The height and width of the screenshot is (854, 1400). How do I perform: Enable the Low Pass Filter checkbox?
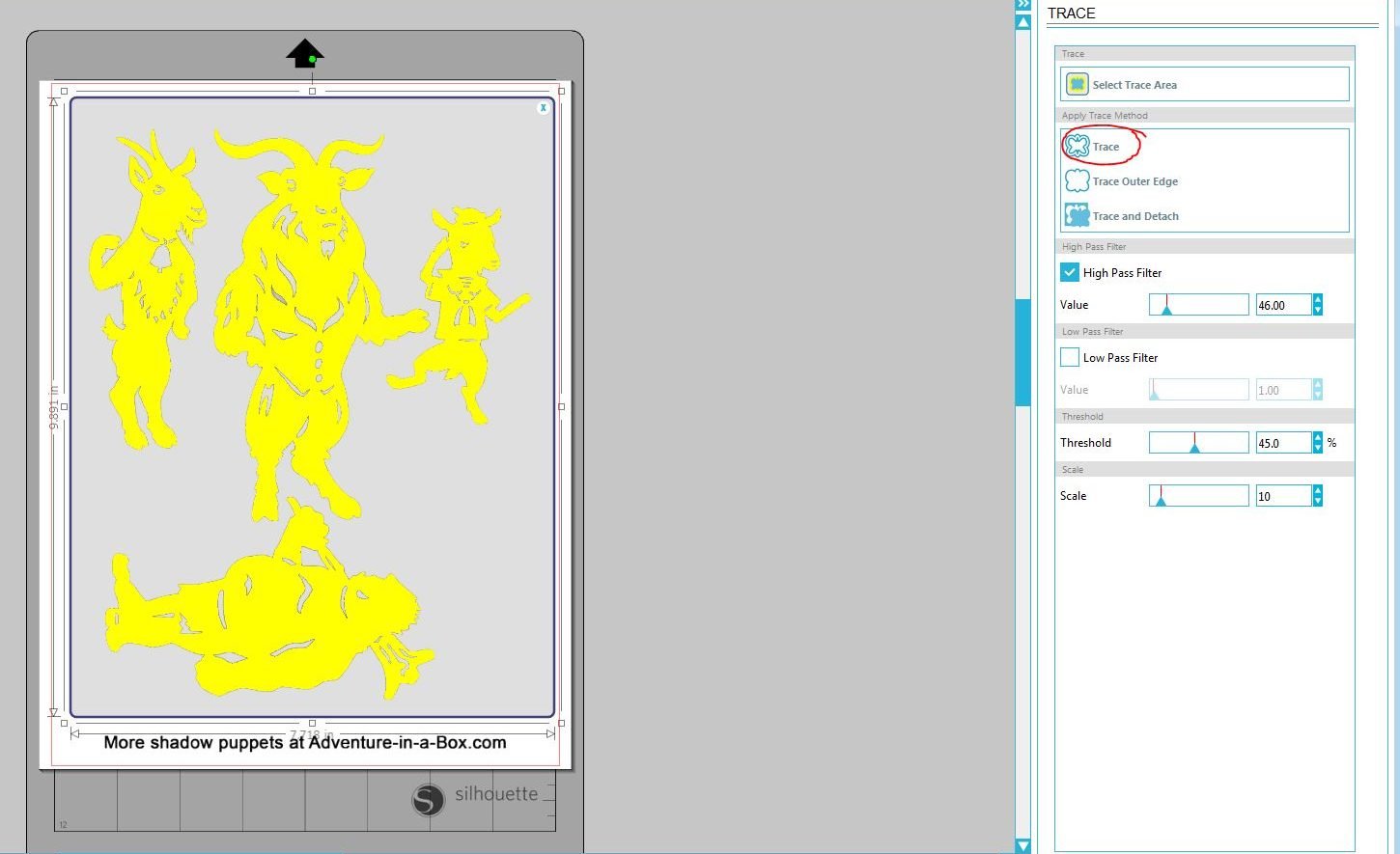click(x=1070, y=358)
